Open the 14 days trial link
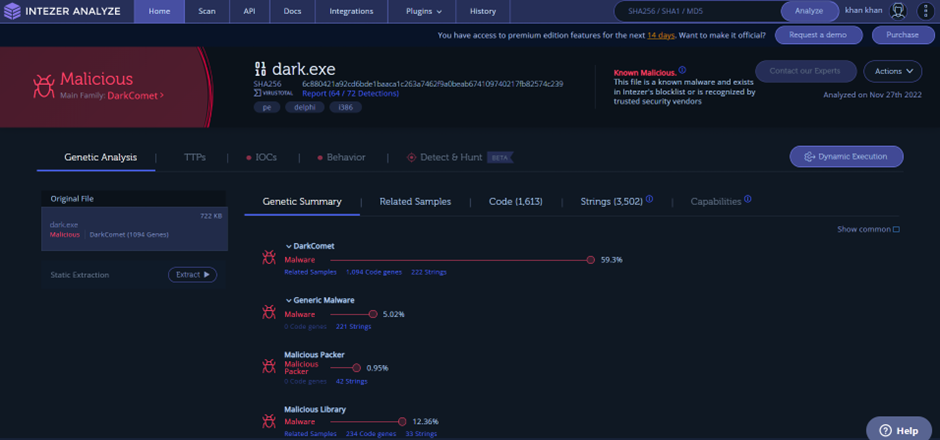Screen dimensions: 940x440 (x=661, y=35)
